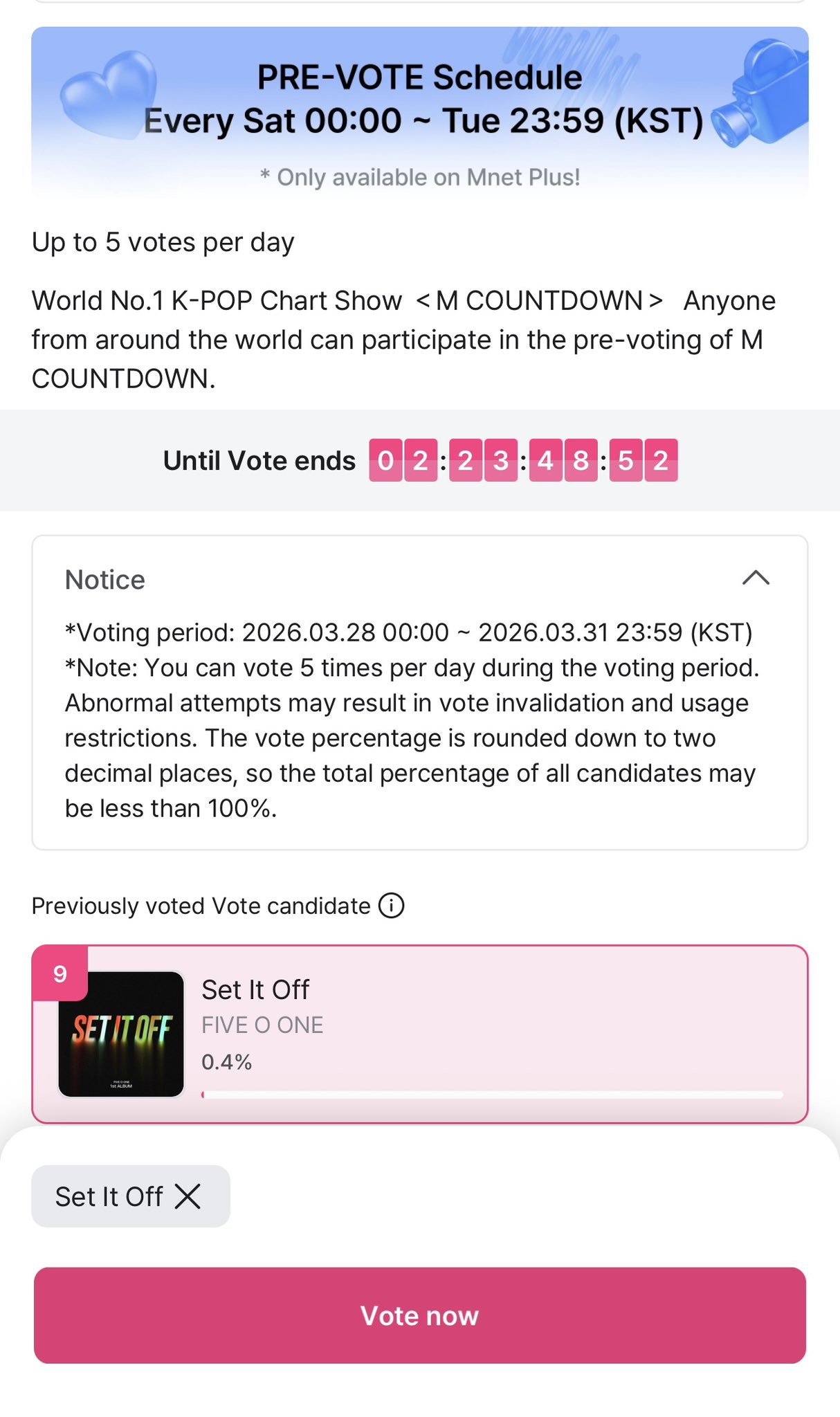
Task: Select the Set It Off song title
Action: 255,989
